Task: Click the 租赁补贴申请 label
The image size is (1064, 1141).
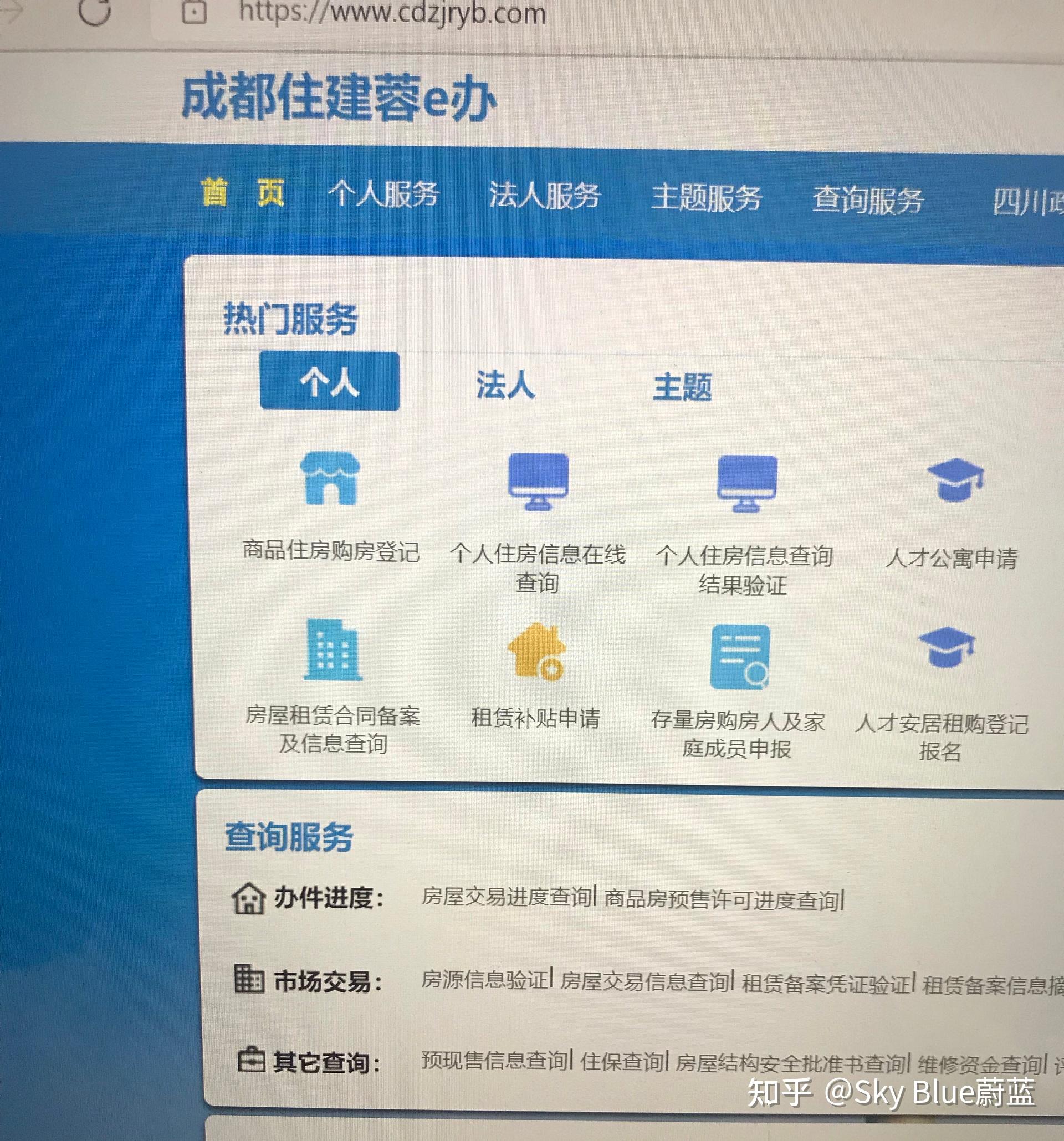Action: pos(535,718)
